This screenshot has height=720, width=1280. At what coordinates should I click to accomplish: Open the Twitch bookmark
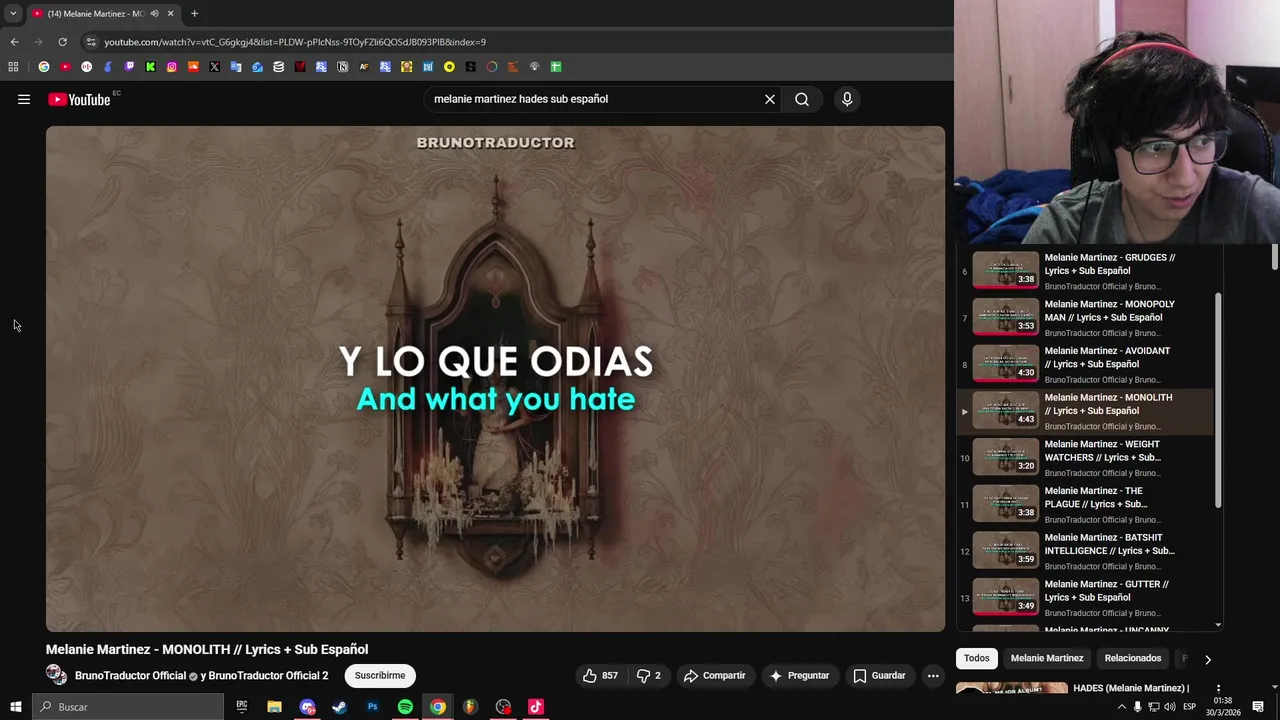129,67
